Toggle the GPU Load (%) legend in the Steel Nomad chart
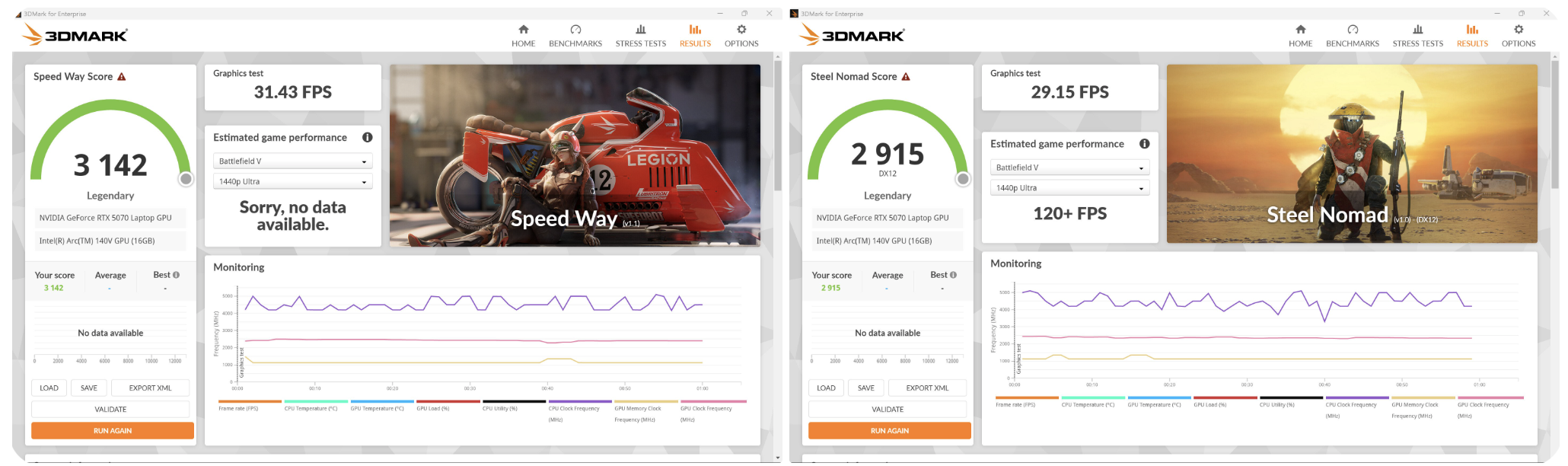This screenshot has height=466, width=1568. 1209,404
